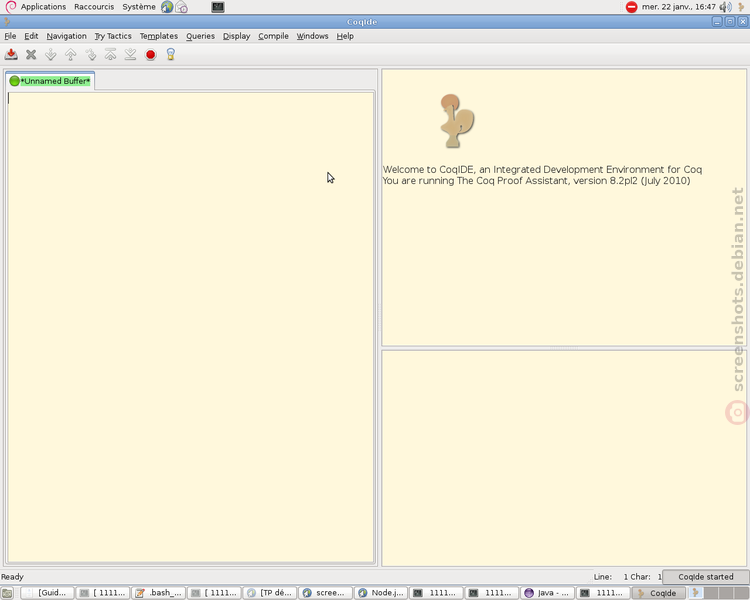Screen dimensions: 750x600
Task: Minimize the CoqIde window
Action: [x=717, y=22]
